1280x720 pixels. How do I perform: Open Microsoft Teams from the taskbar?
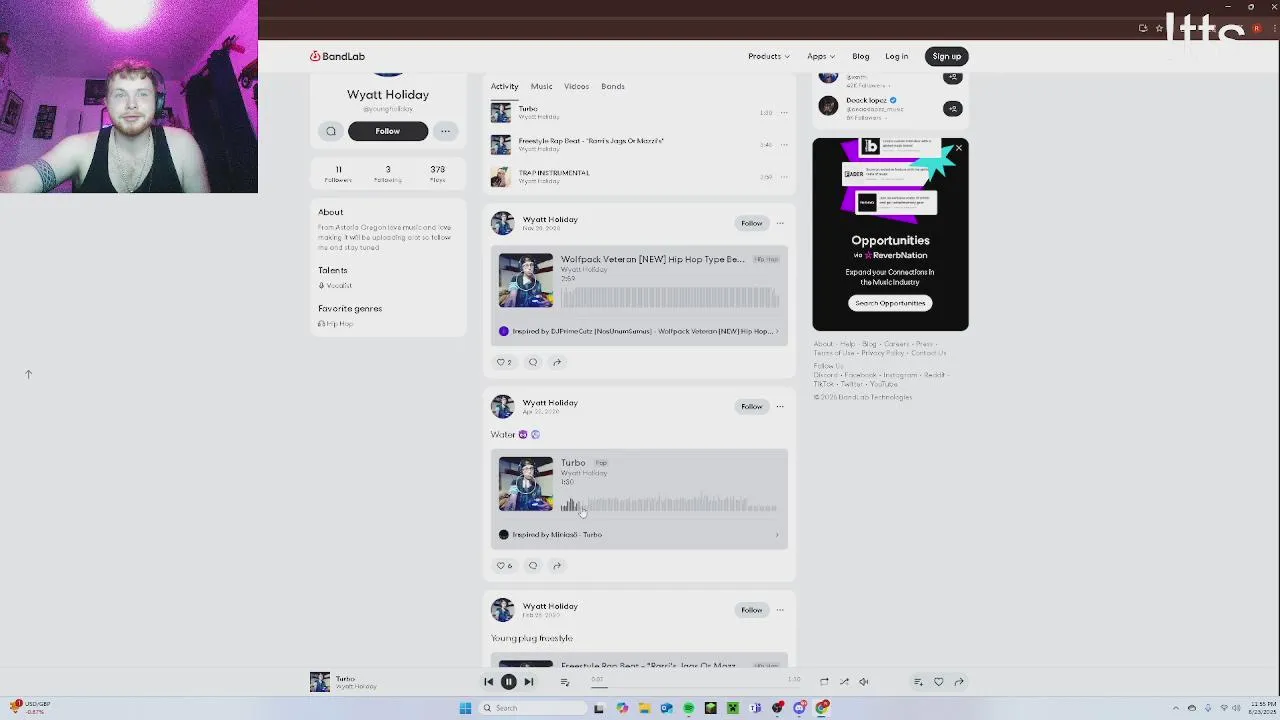(755, 708)
